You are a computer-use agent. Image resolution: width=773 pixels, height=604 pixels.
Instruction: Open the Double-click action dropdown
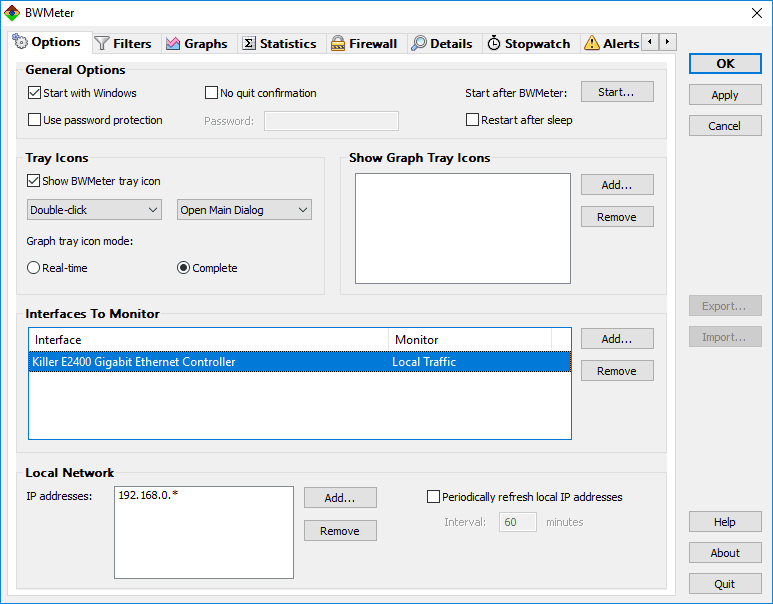[94, 210]
